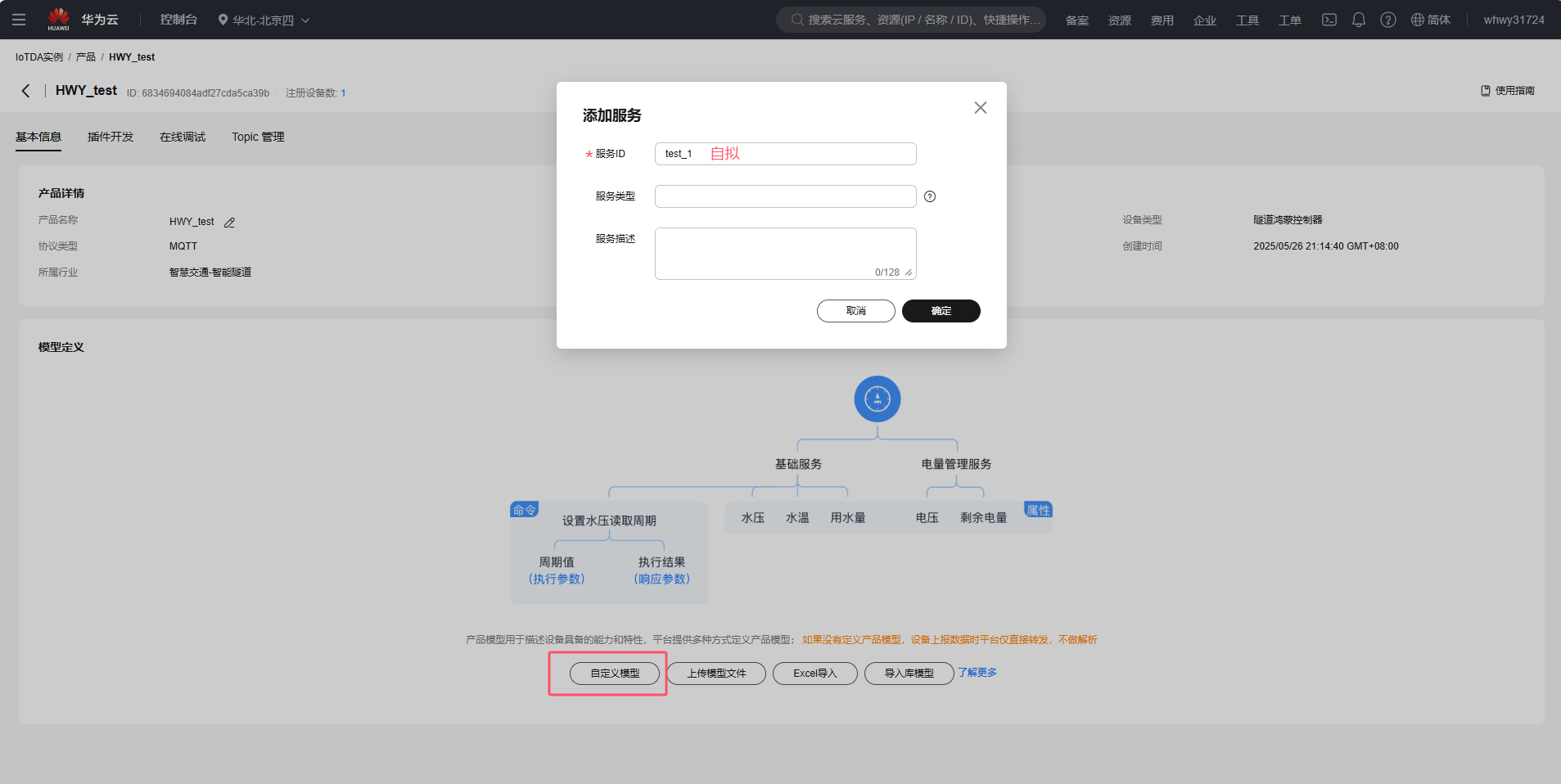Go to 产品 breadcrumb
Screen dimensions: 1561x784
pyautogui.click(x=86, y=57)
